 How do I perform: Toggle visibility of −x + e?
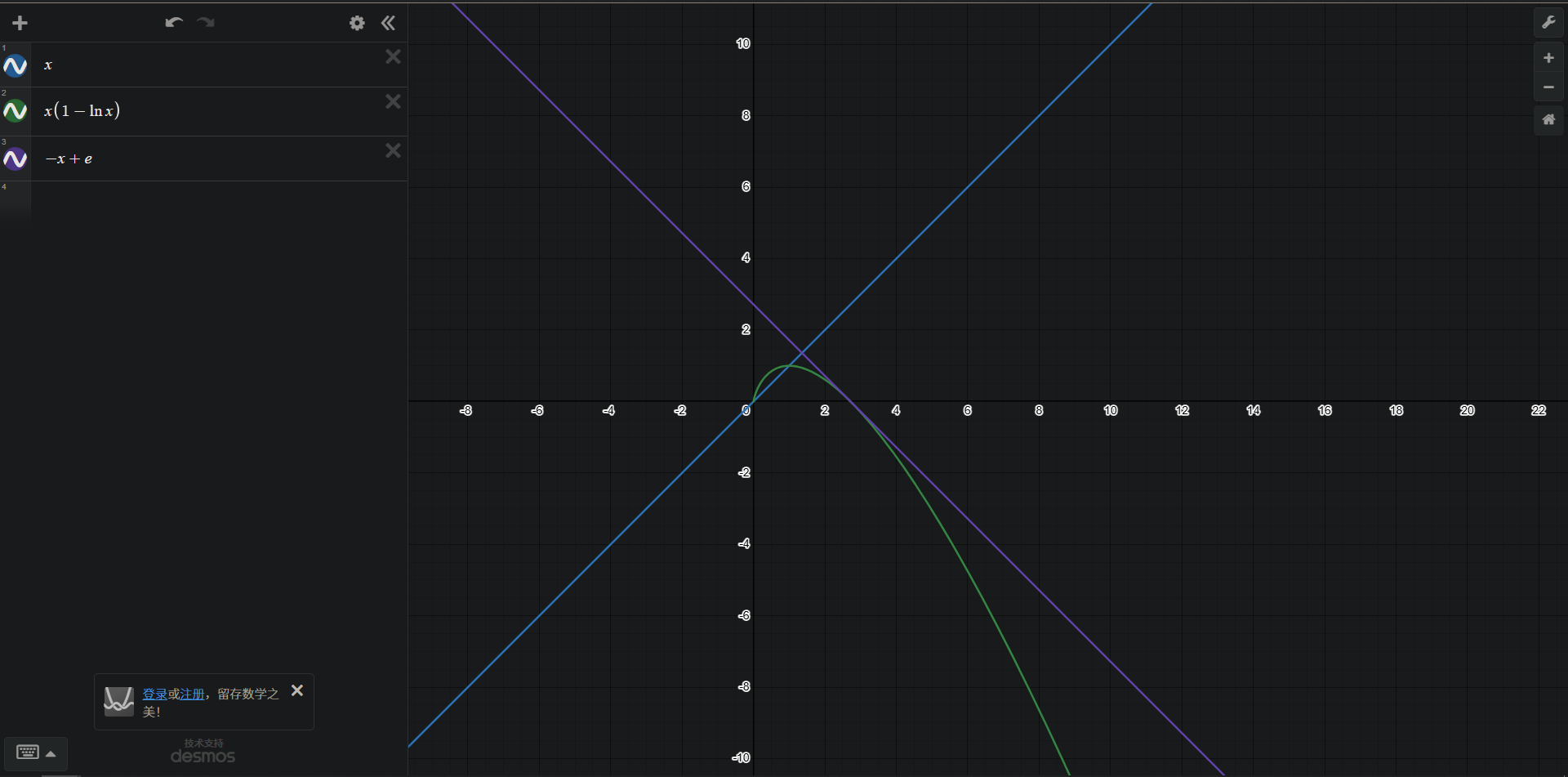point(16,159)
